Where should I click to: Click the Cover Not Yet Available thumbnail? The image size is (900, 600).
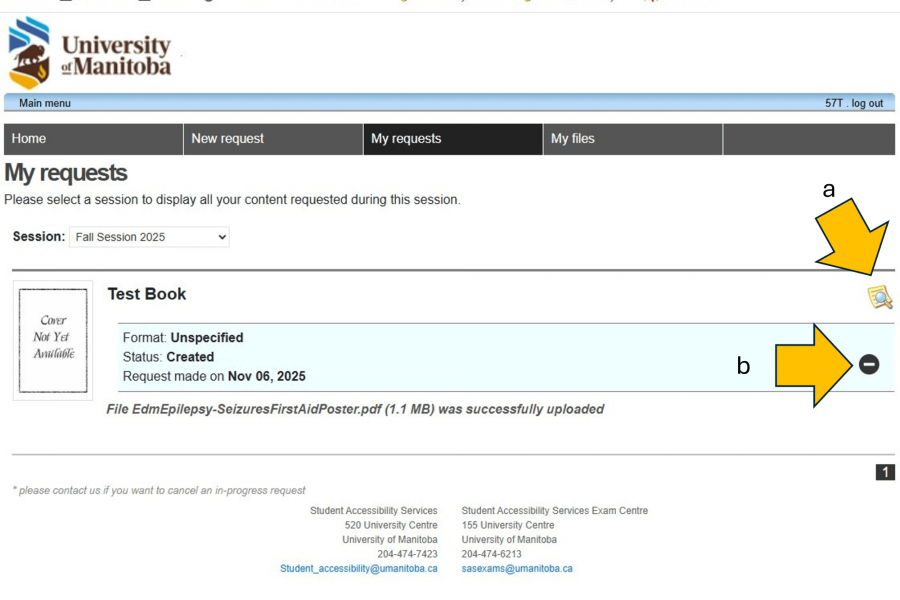pos(53,340)
